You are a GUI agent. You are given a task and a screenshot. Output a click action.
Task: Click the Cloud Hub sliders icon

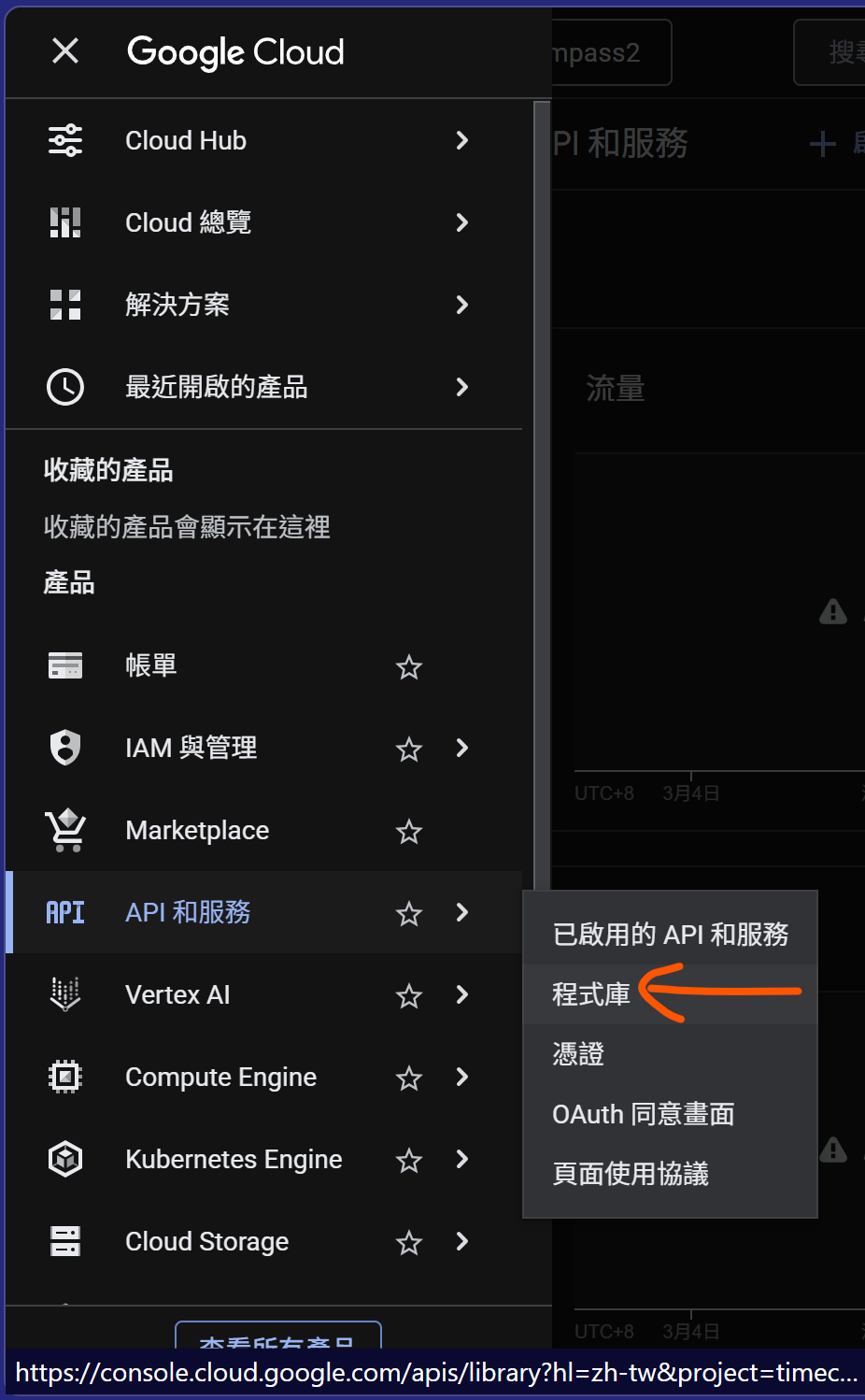point(65,140)
